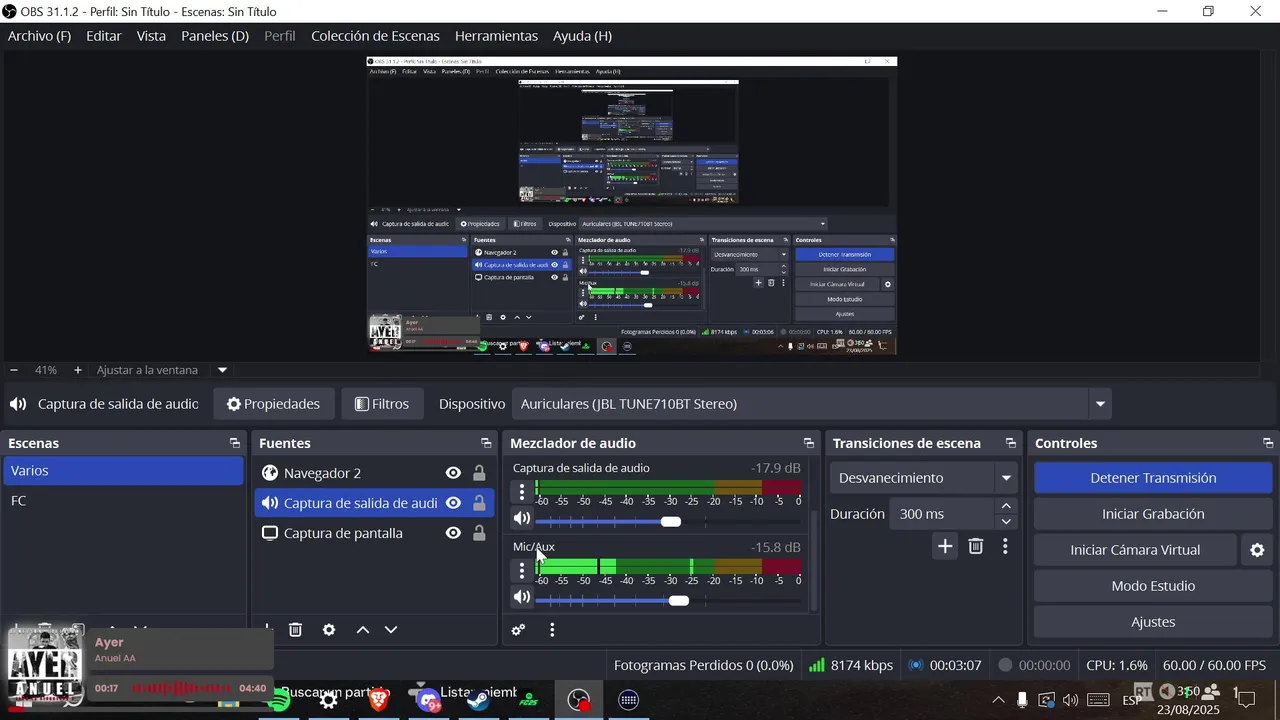Toggle lock on Captura de salida de audio

pos(479,503)
